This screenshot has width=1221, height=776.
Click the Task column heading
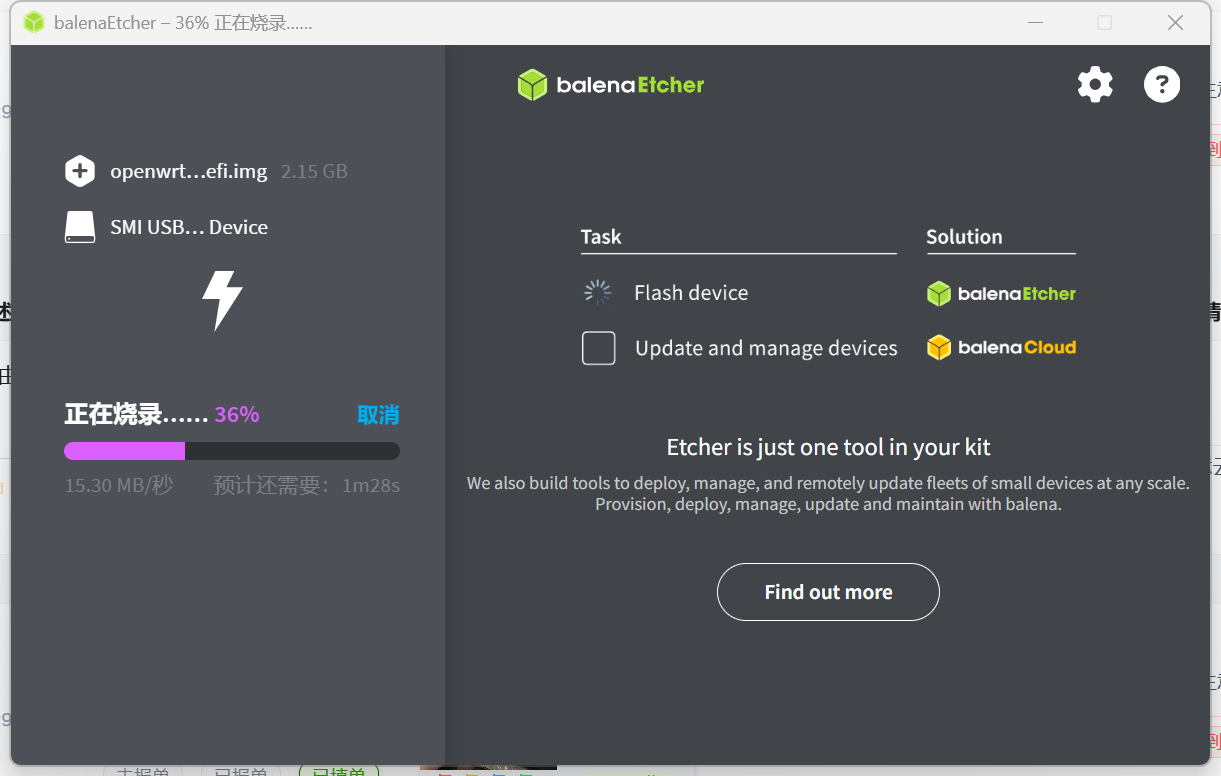coord(601,237)
